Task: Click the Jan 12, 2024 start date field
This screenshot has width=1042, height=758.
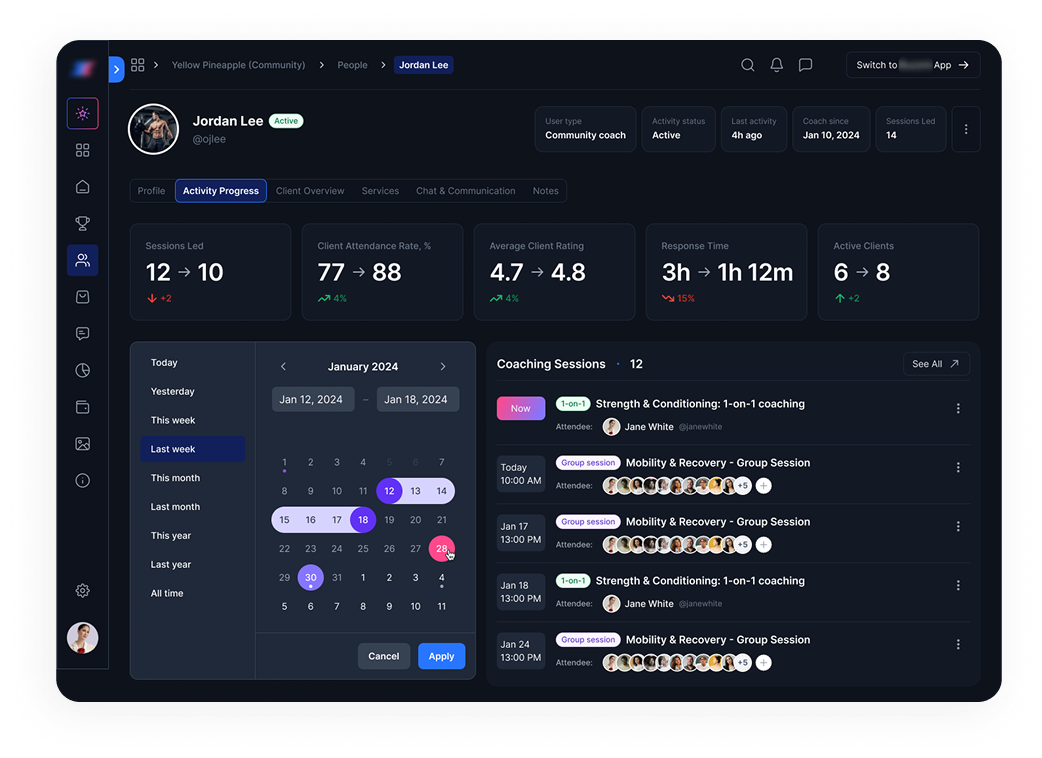Action: (312, 399)
